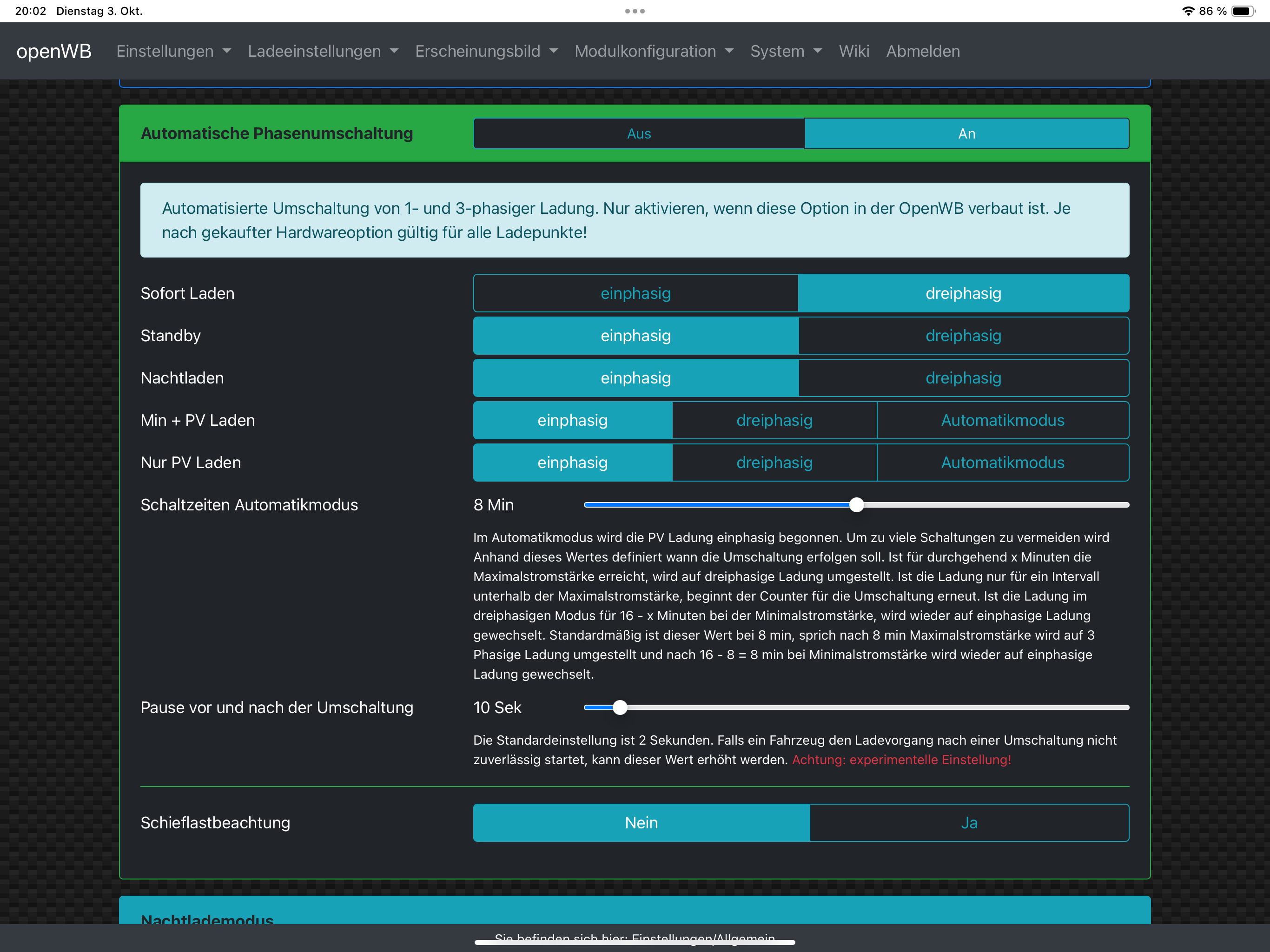Switch Standby to dreiphasig
The height and width of the screenshot is (952, 1270).
[963, 336]
